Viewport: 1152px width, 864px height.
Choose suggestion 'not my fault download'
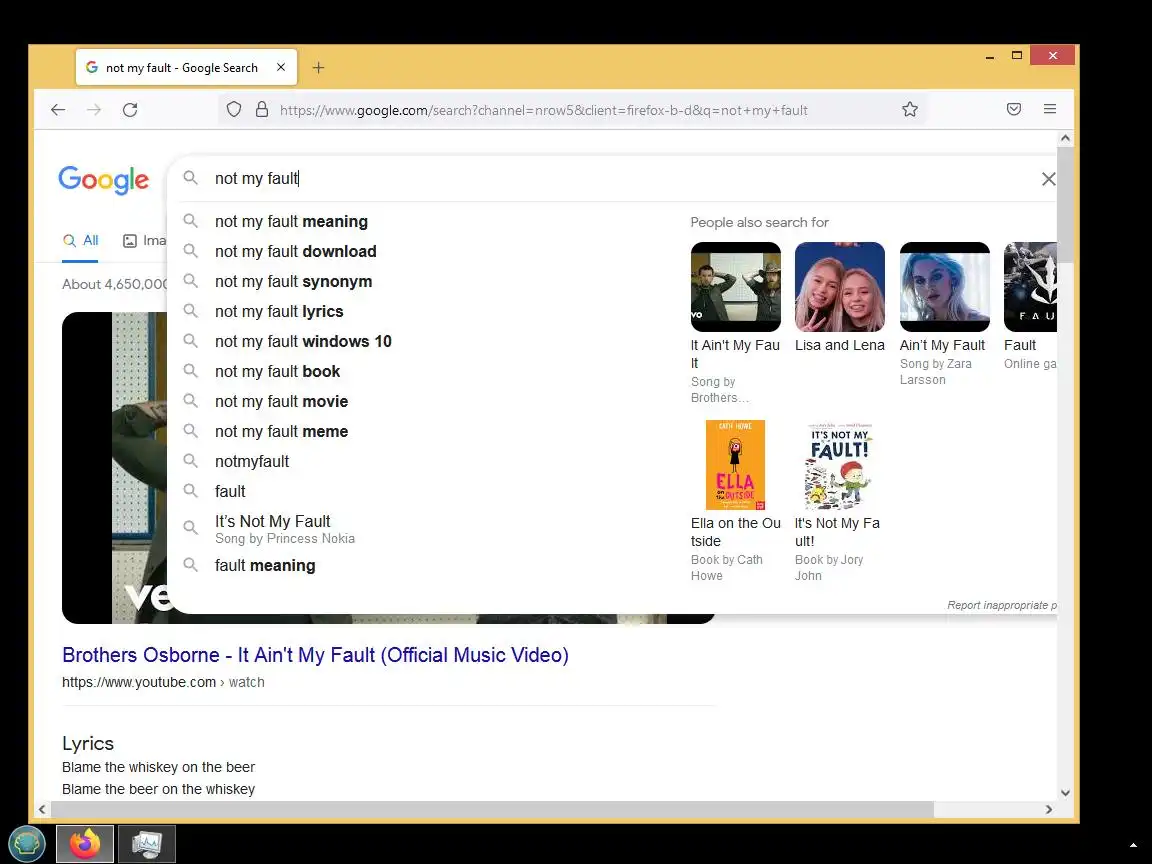[x=295, y=251]
